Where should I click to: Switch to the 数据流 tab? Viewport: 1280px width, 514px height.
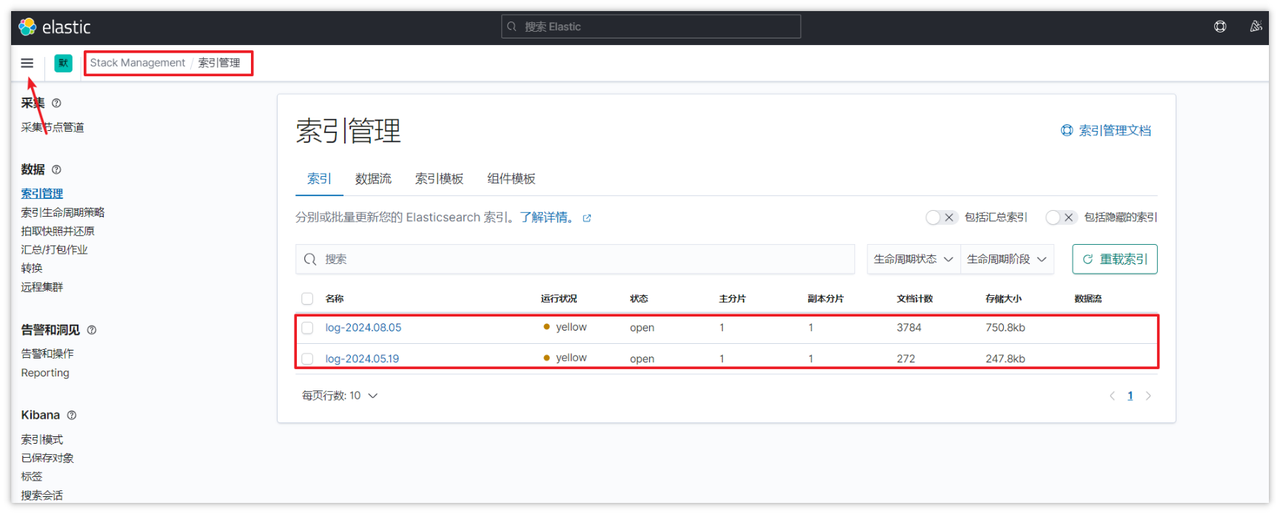click(x=373, y=179)
